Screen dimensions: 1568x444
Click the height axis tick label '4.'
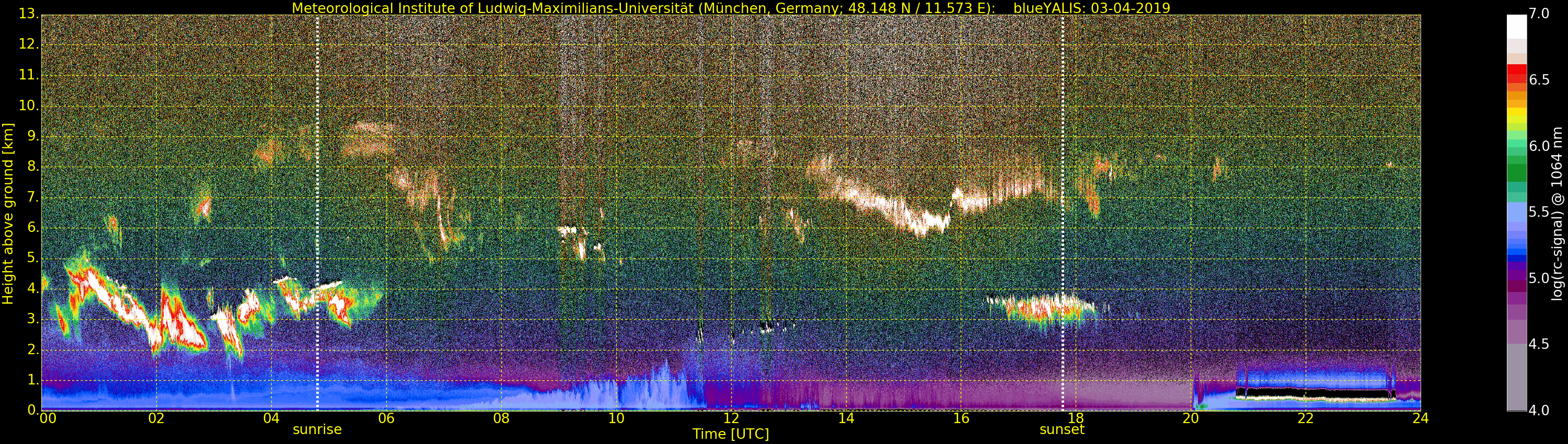click(33, 288)
